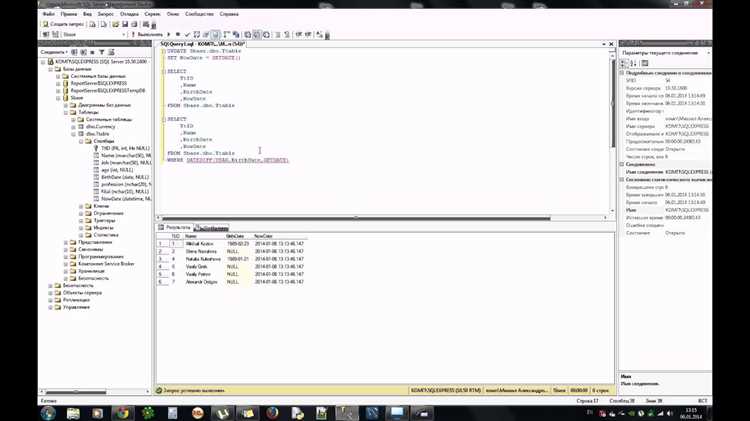The width and height of the screenshot is (750, 421).
Task: Click the editor horizontal scrollbar
Action: coord(356,218)
